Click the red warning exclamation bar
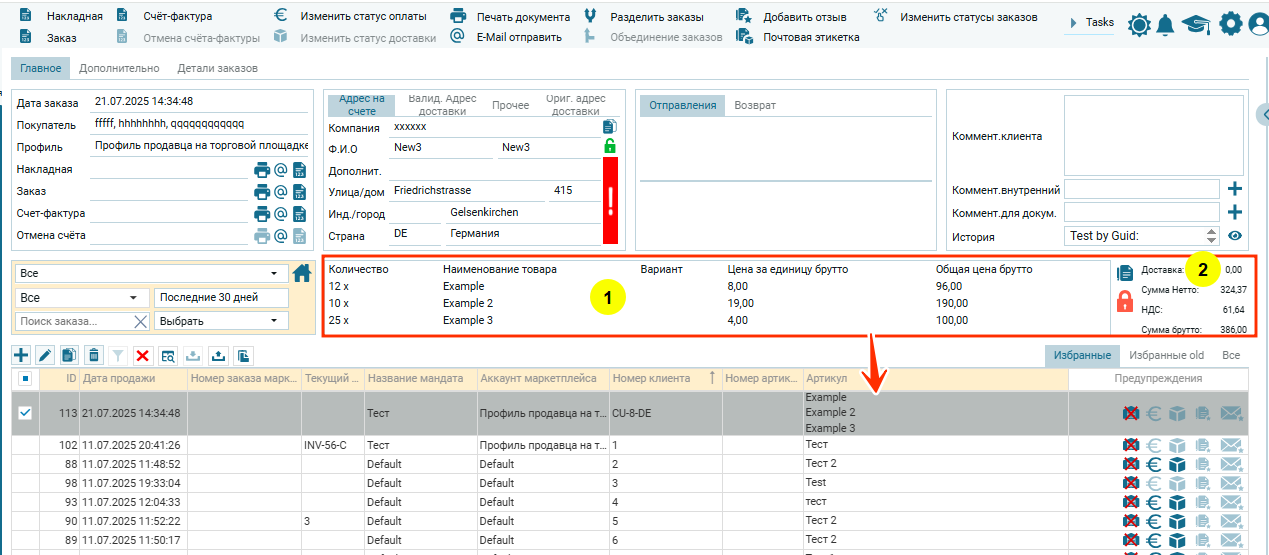This screenshot has width=1269, height=555. click(610, 200)
